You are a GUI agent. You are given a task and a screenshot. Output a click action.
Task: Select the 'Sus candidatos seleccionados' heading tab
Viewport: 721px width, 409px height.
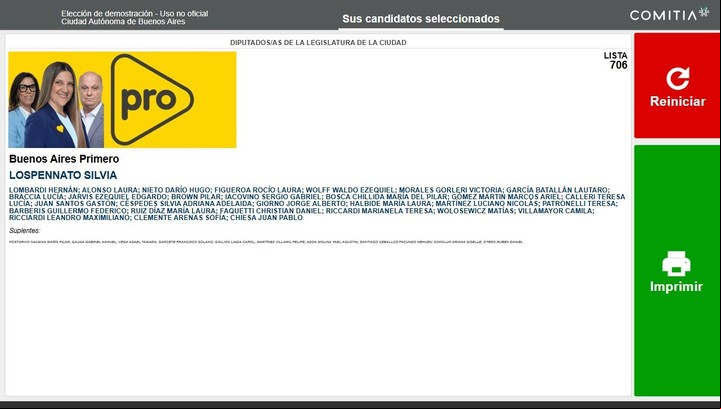click(421, 19)
